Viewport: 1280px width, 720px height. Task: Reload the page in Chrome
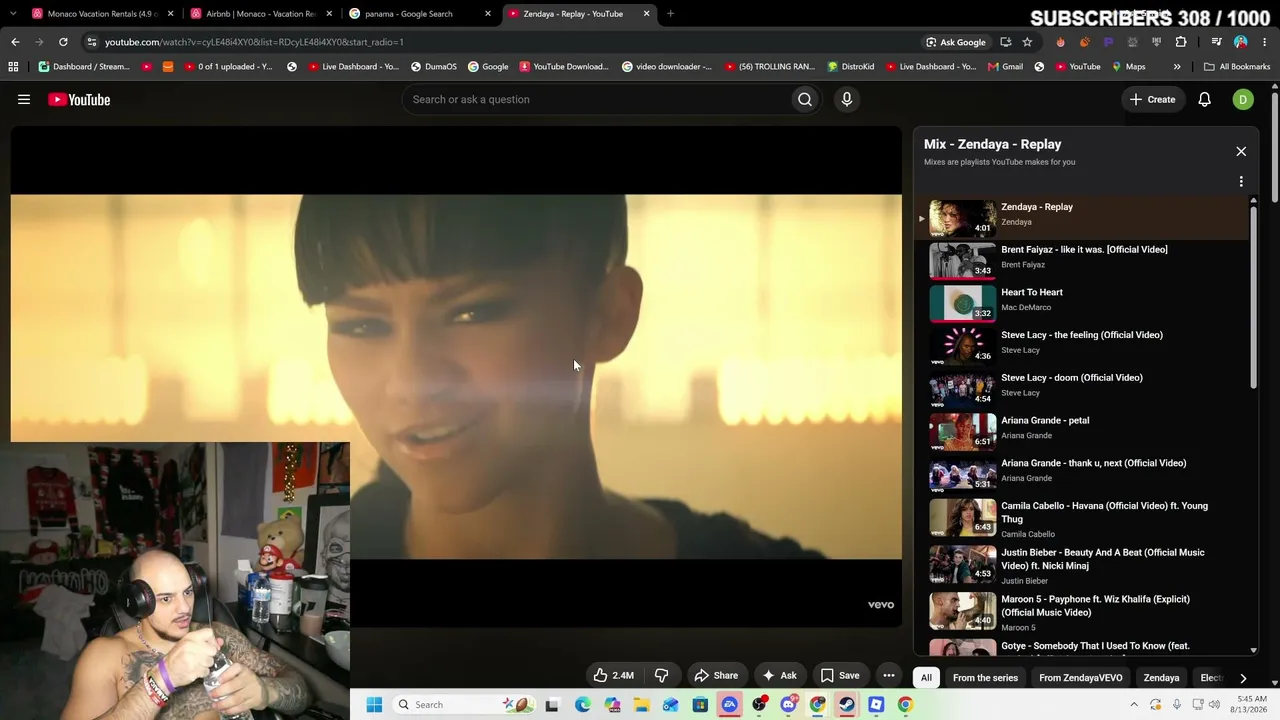(63, 42)
